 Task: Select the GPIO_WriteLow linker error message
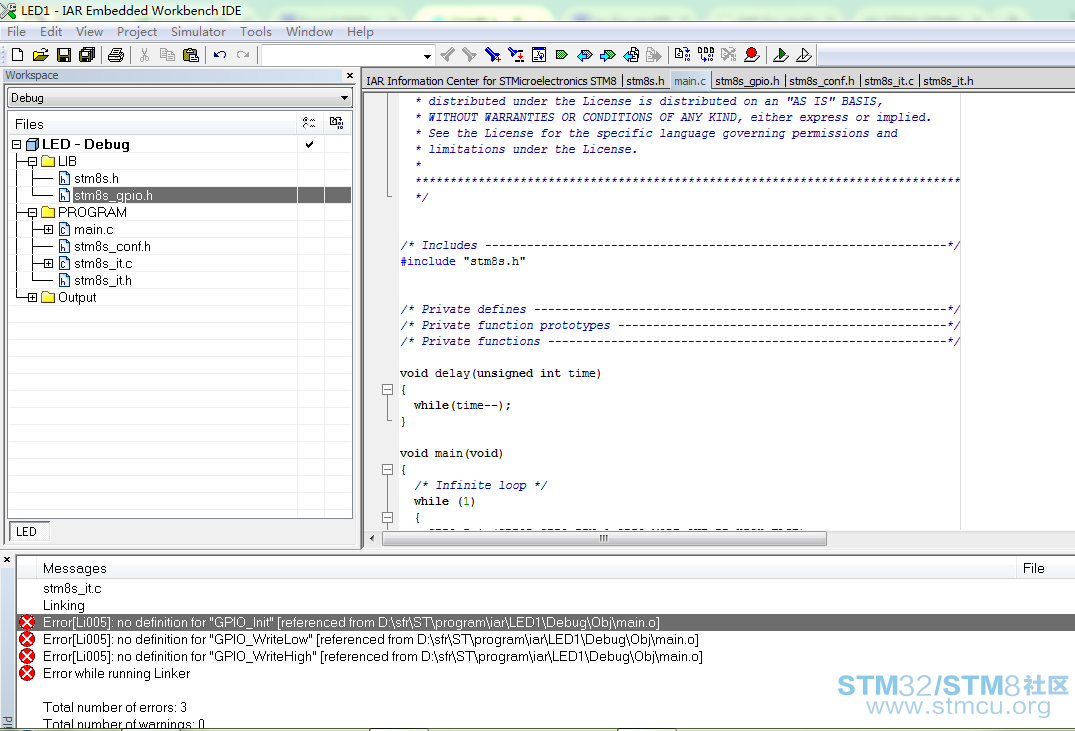tap(370, 640)
